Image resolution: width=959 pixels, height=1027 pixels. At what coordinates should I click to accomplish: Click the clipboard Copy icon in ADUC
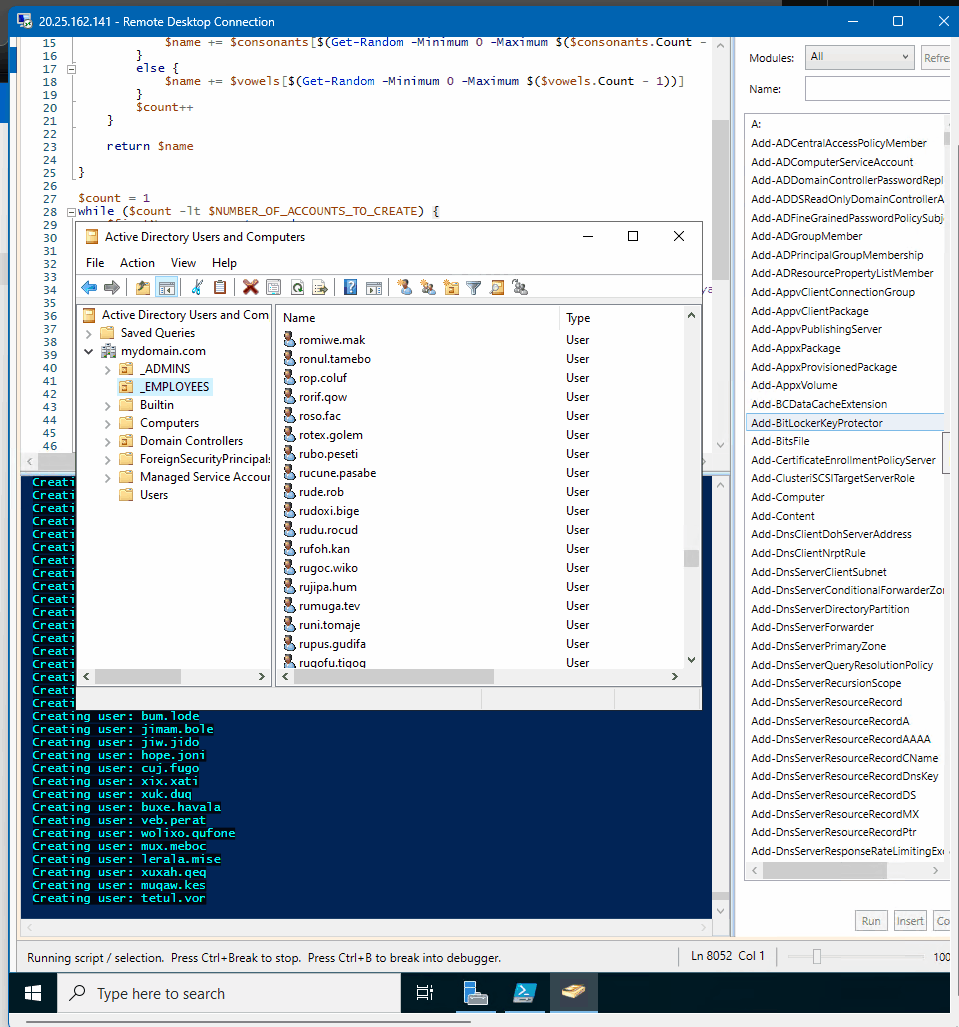[220, 288]
